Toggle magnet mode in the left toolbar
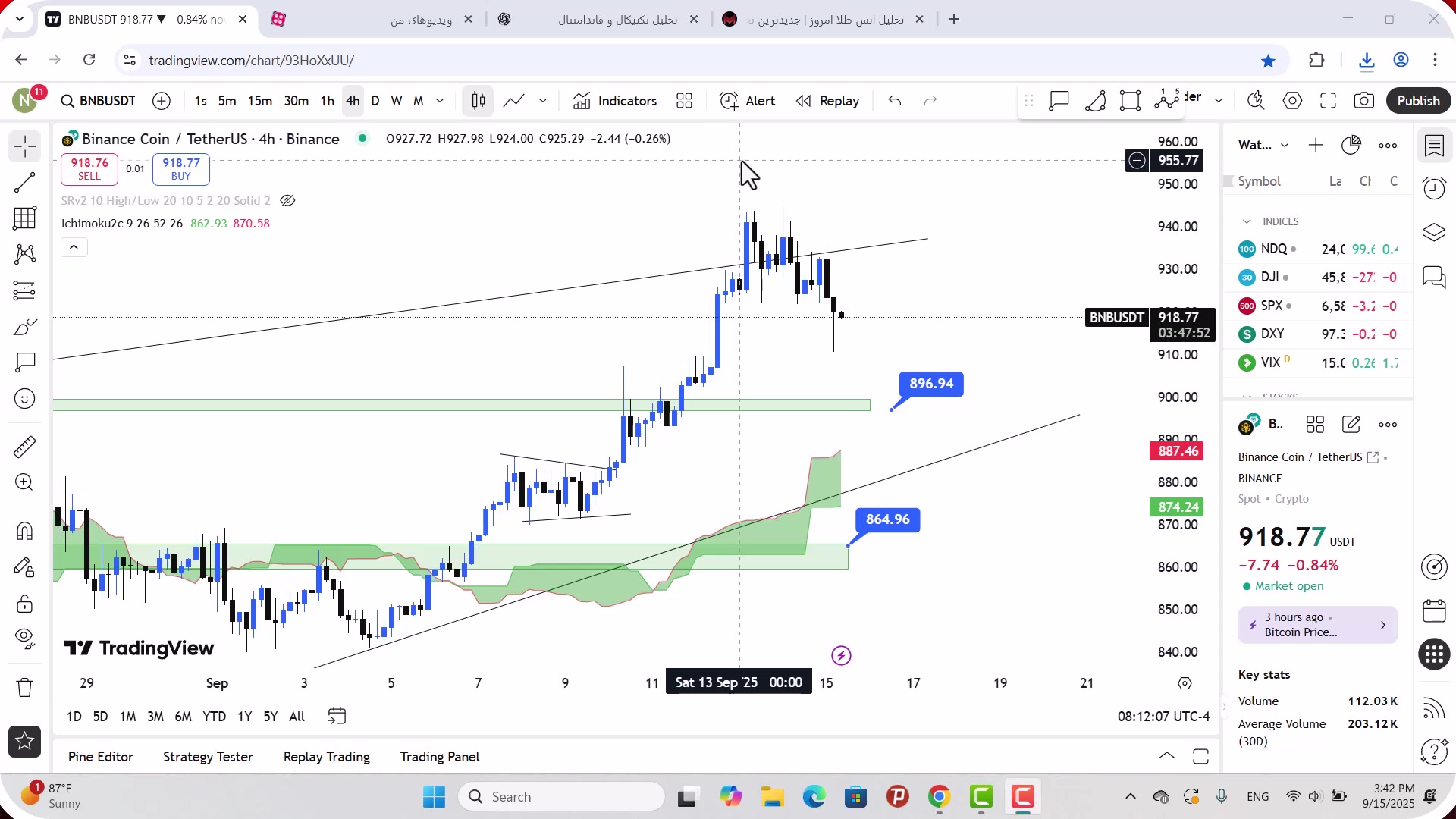Viewport: 1456px width, 819px height. tap(25, 531)
